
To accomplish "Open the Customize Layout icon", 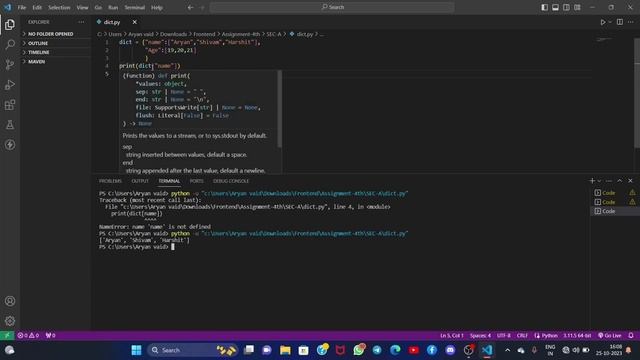I will (577, 7).
